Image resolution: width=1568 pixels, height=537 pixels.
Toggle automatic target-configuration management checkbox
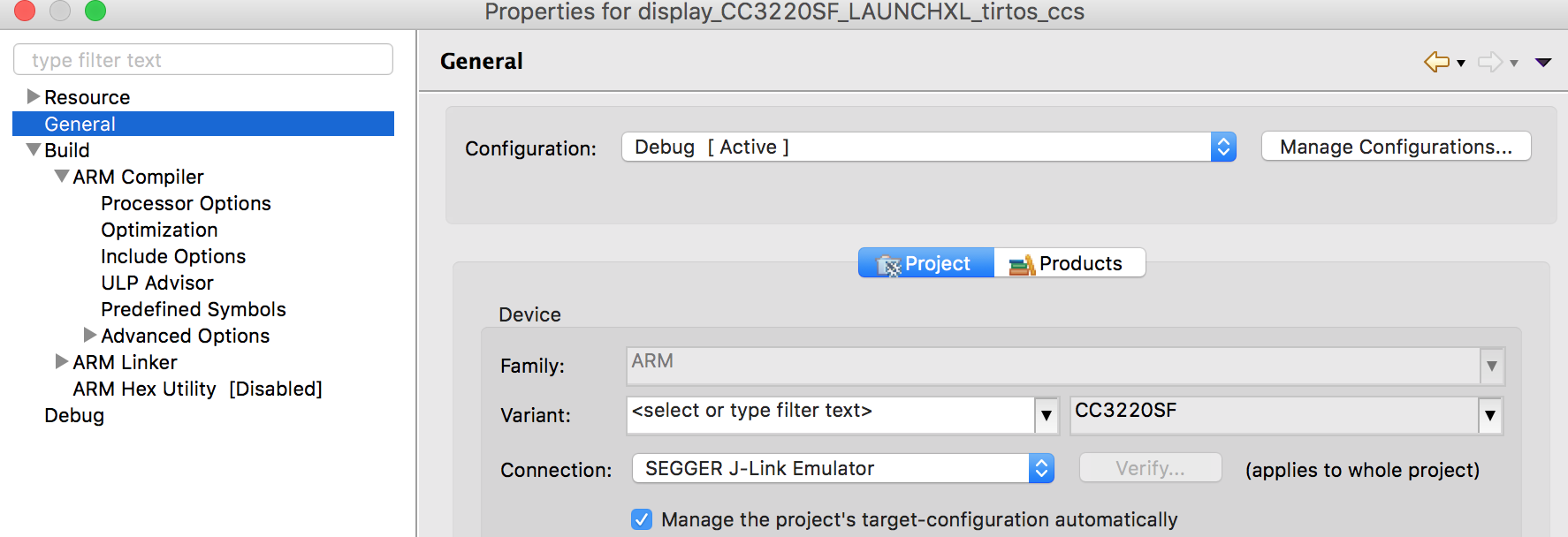[x=643, y=519]
